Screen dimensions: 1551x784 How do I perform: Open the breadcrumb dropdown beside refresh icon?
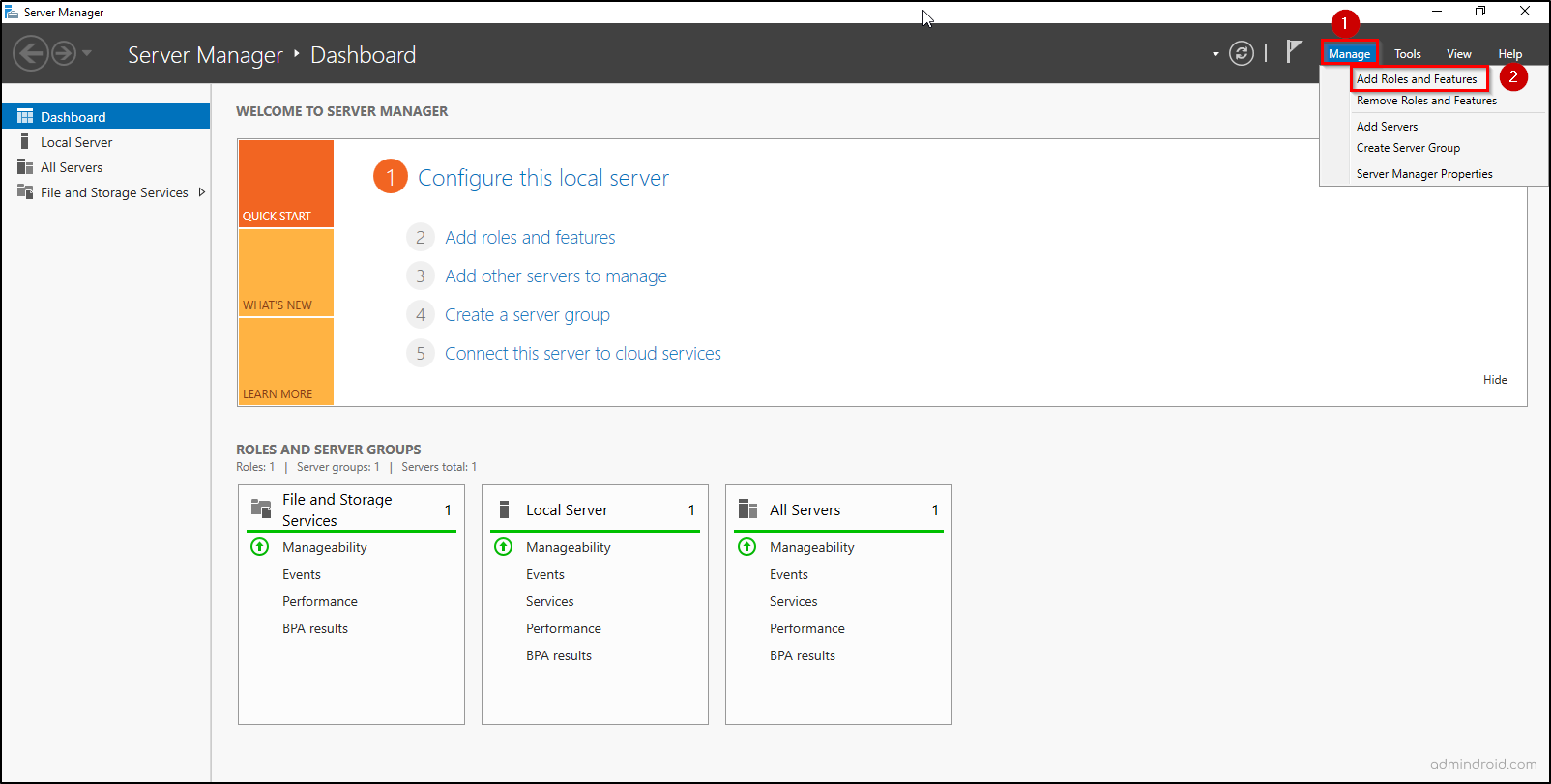point(1215,54)
